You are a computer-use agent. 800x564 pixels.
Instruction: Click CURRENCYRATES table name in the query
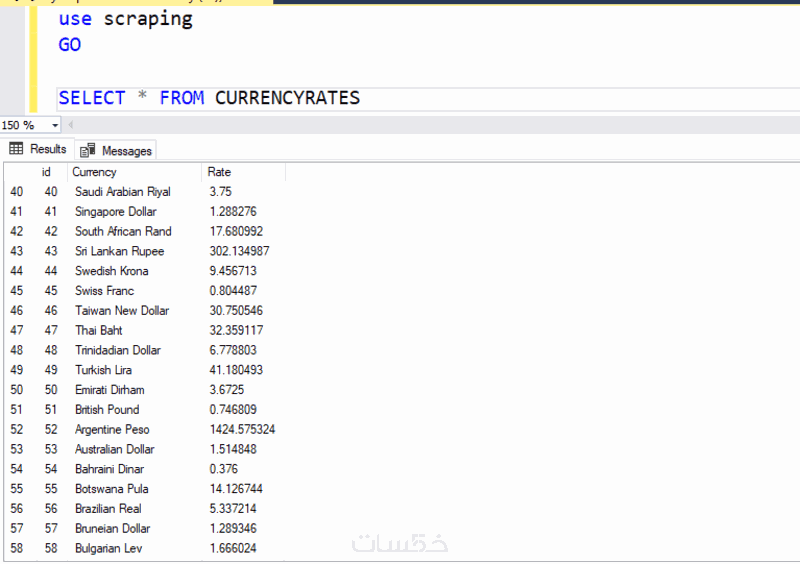[287, 97]
